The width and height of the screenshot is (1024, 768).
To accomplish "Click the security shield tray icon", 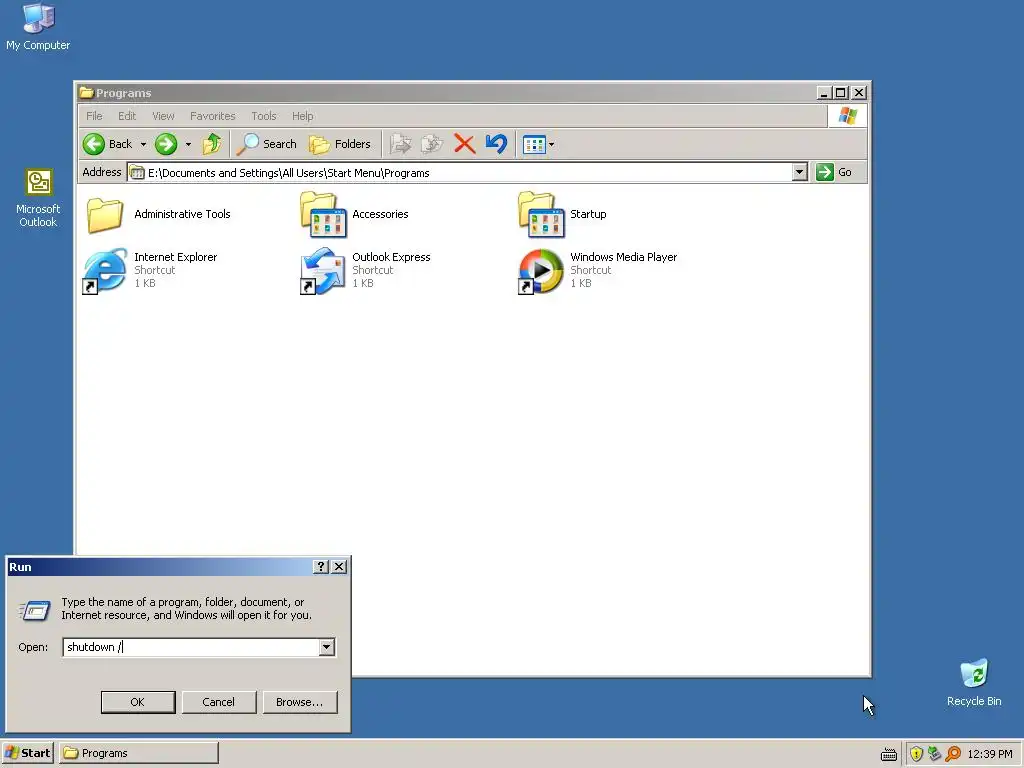I will click(x=916, y=754).
